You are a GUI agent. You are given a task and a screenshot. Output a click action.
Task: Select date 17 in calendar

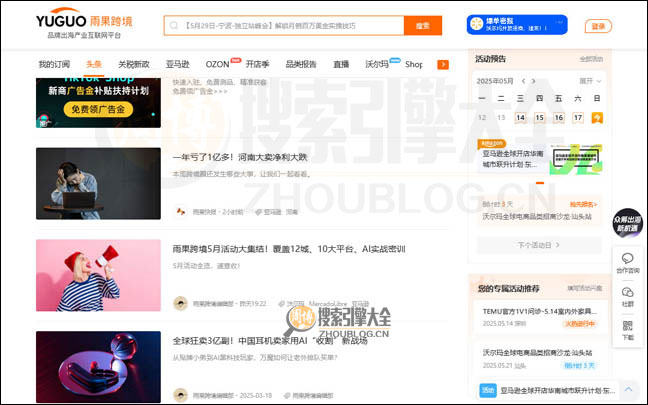[578, 118]
